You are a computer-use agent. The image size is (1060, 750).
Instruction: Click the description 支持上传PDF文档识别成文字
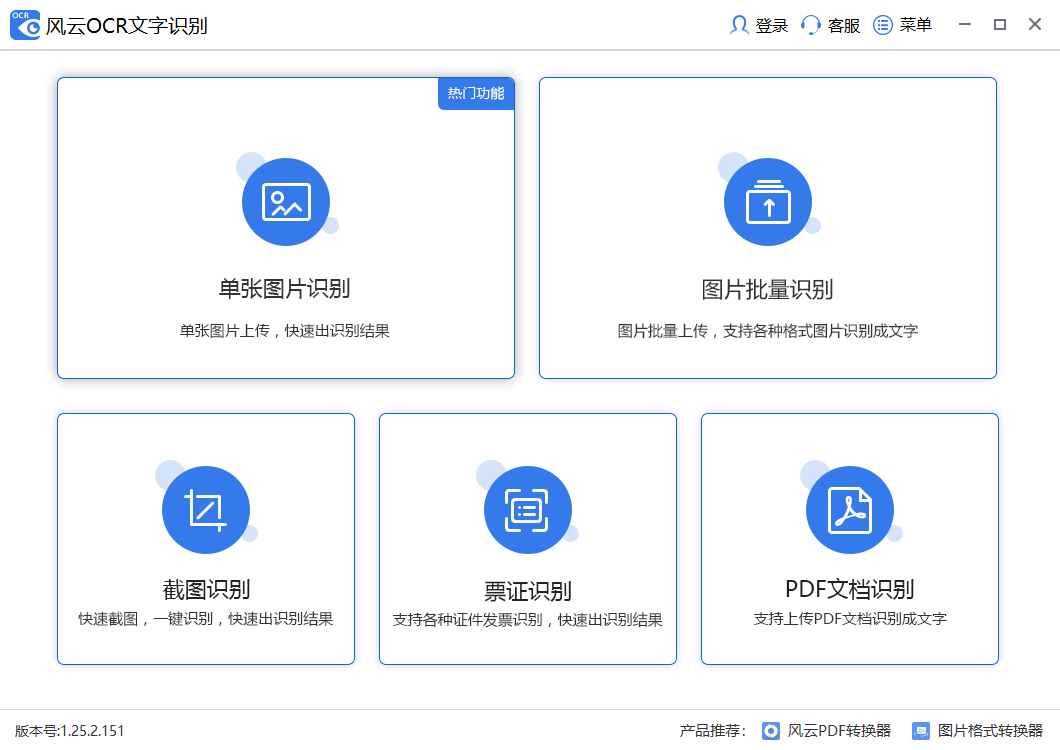(x=850, y=619)
